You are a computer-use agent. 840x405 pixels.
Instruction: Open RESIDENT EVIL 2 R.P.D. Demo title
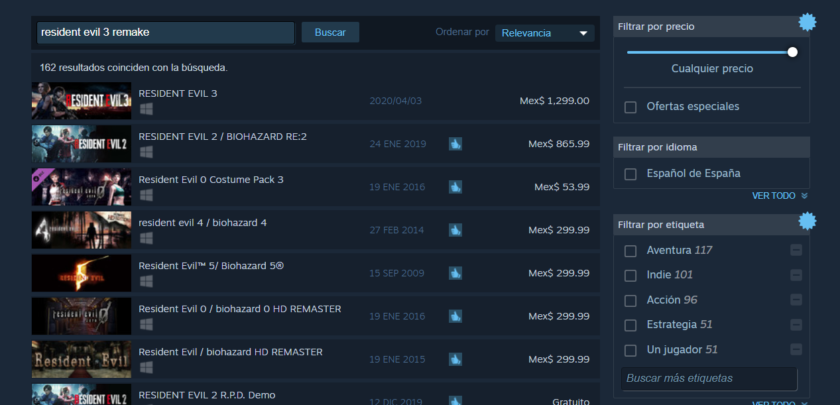pos(207,395)
